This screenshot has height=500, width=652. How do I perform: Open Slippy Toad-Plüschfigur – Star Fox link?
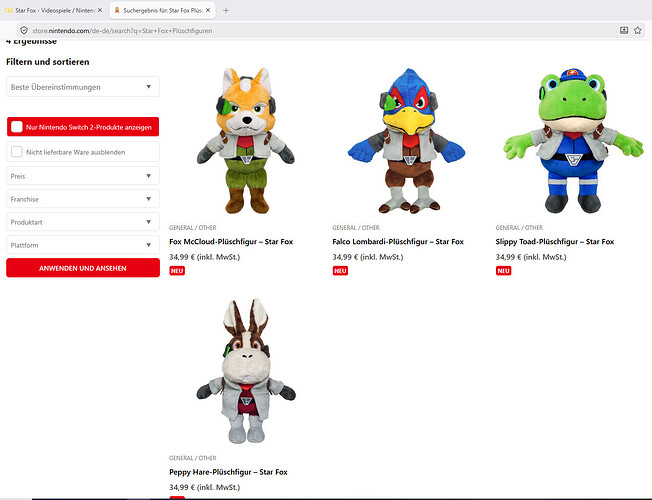(x=555, y=242)
